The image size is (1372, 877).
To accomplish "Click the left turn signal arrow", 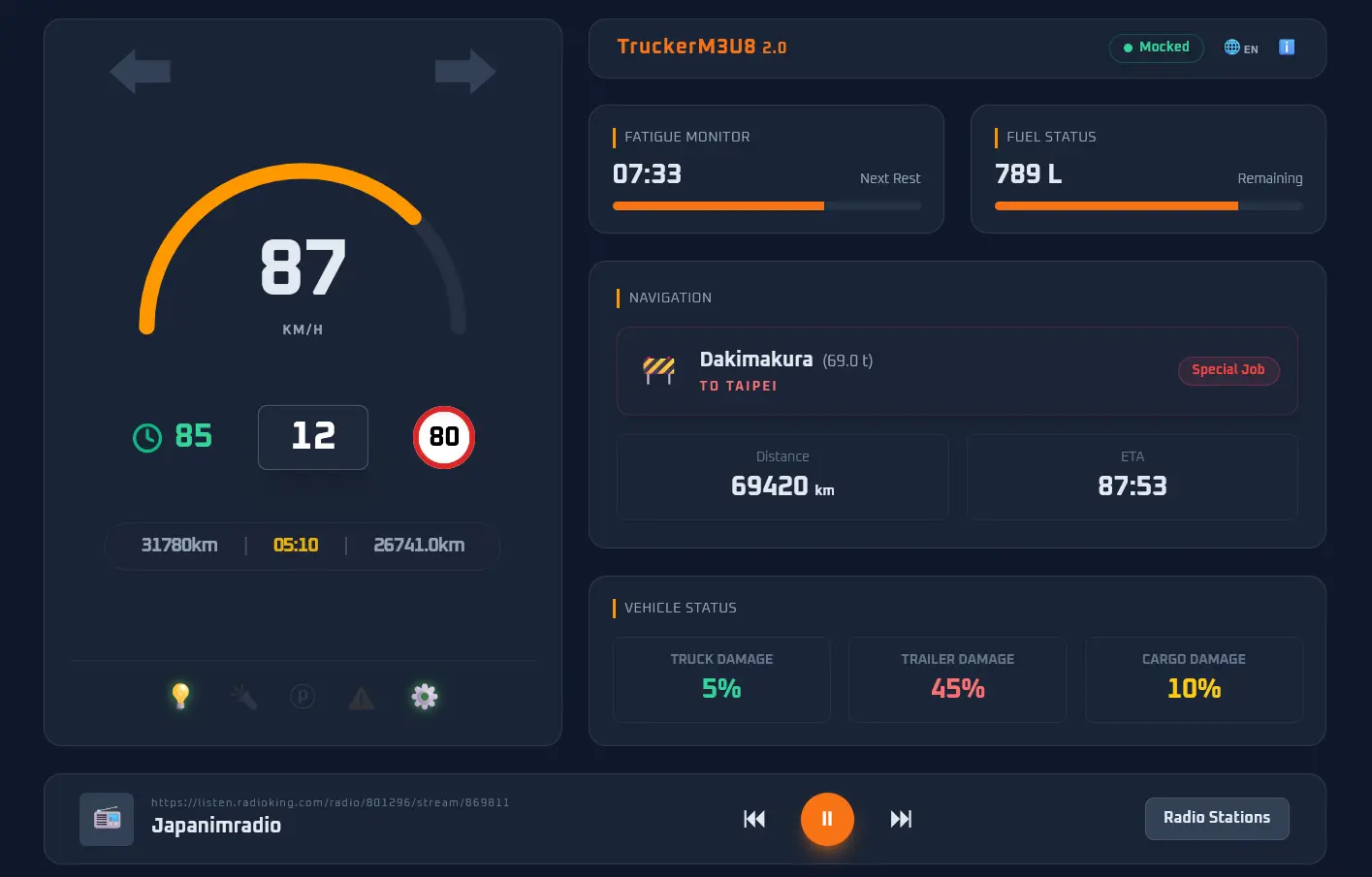I will click(x=141, y=72).
